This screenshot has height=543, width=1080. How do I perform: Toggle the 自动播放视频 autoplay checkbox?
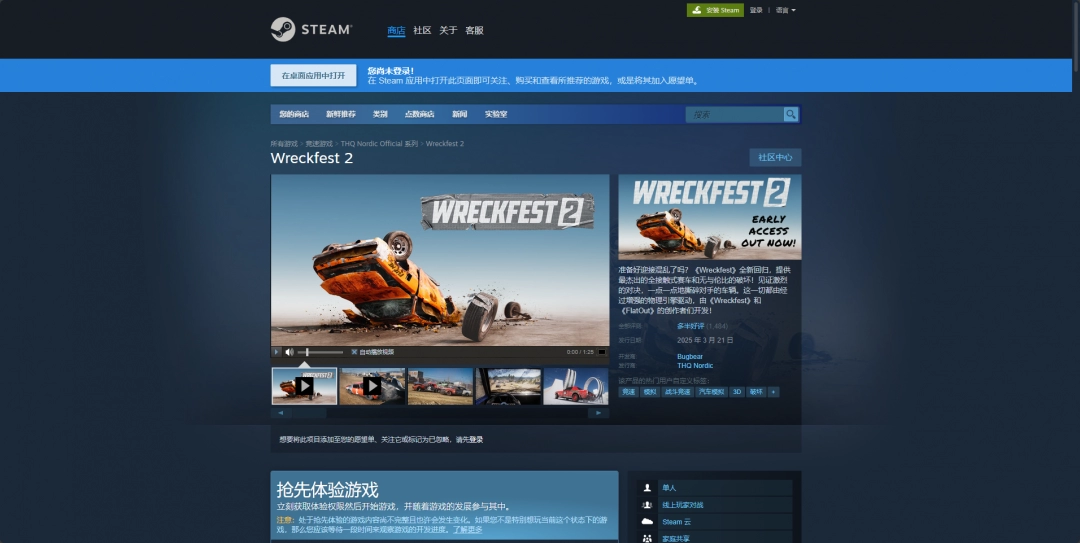click(354, 352)
